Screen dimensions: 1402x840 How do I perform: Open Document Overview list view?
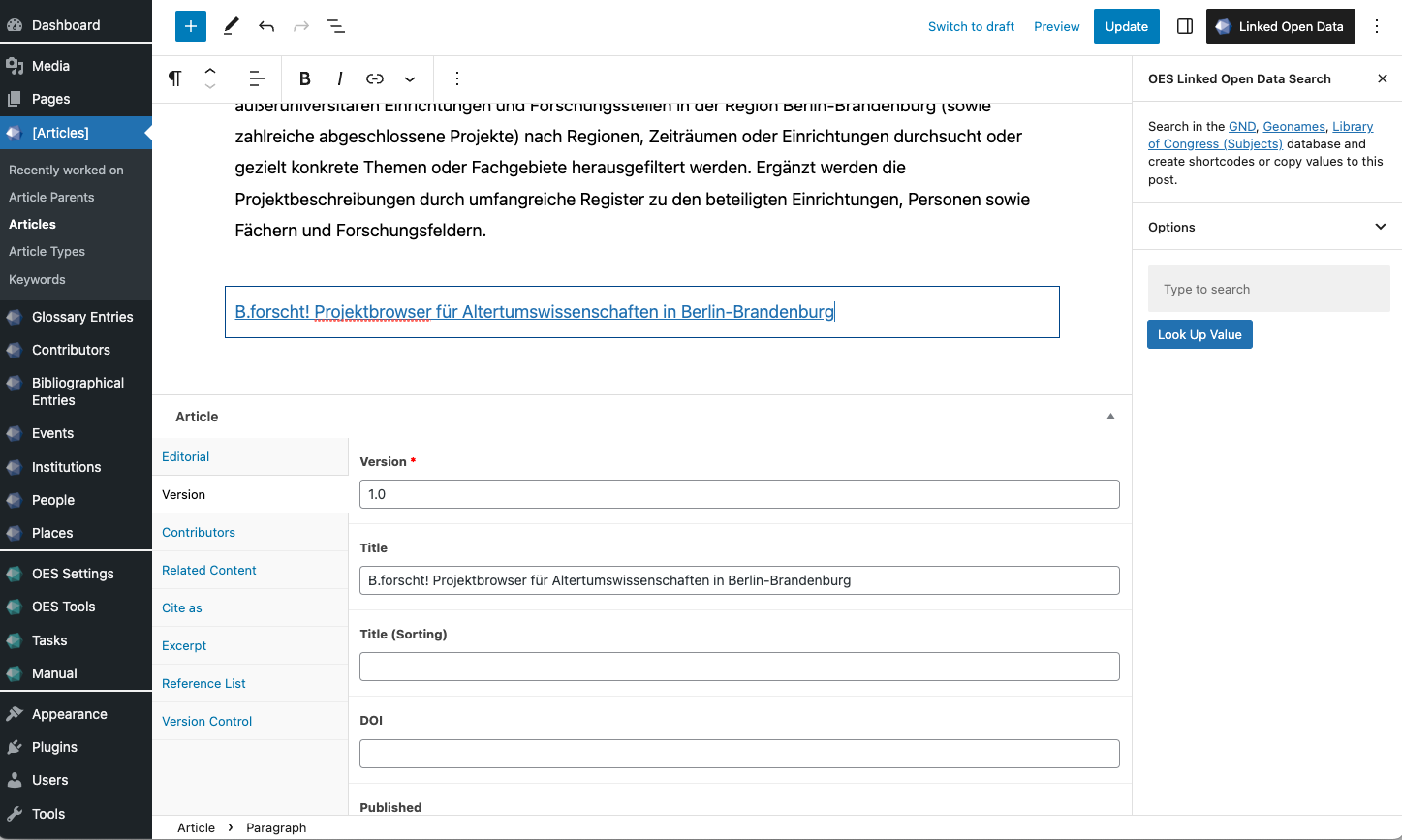point(335,26)
